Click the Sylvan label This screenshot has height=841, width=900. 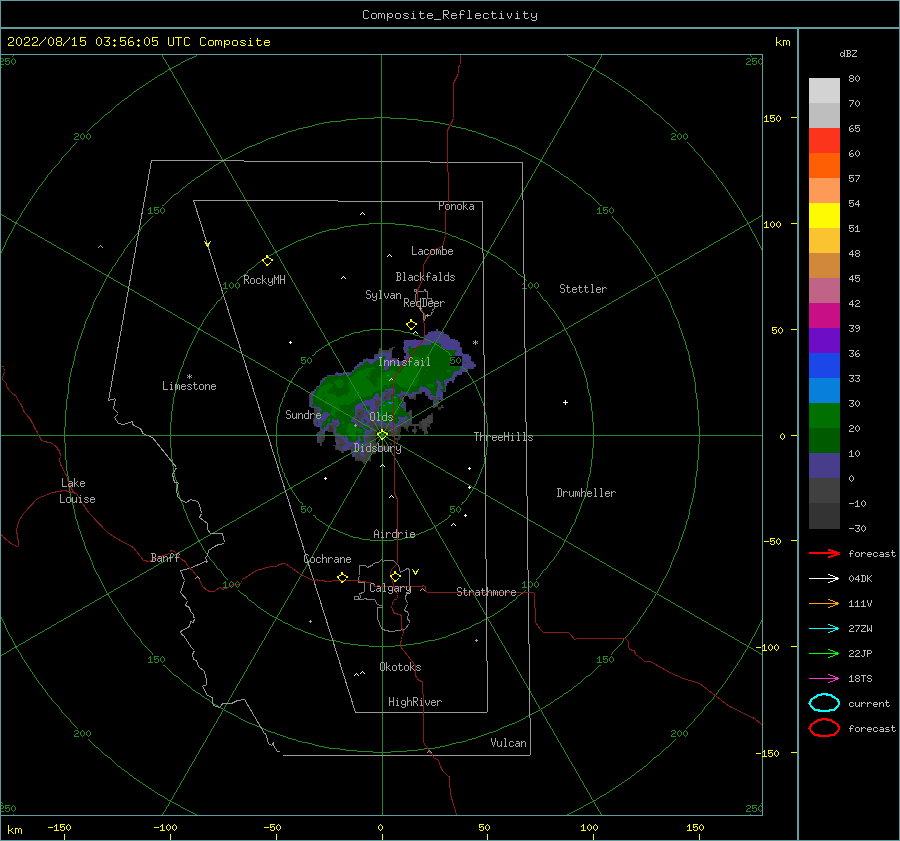coord(383,295)
